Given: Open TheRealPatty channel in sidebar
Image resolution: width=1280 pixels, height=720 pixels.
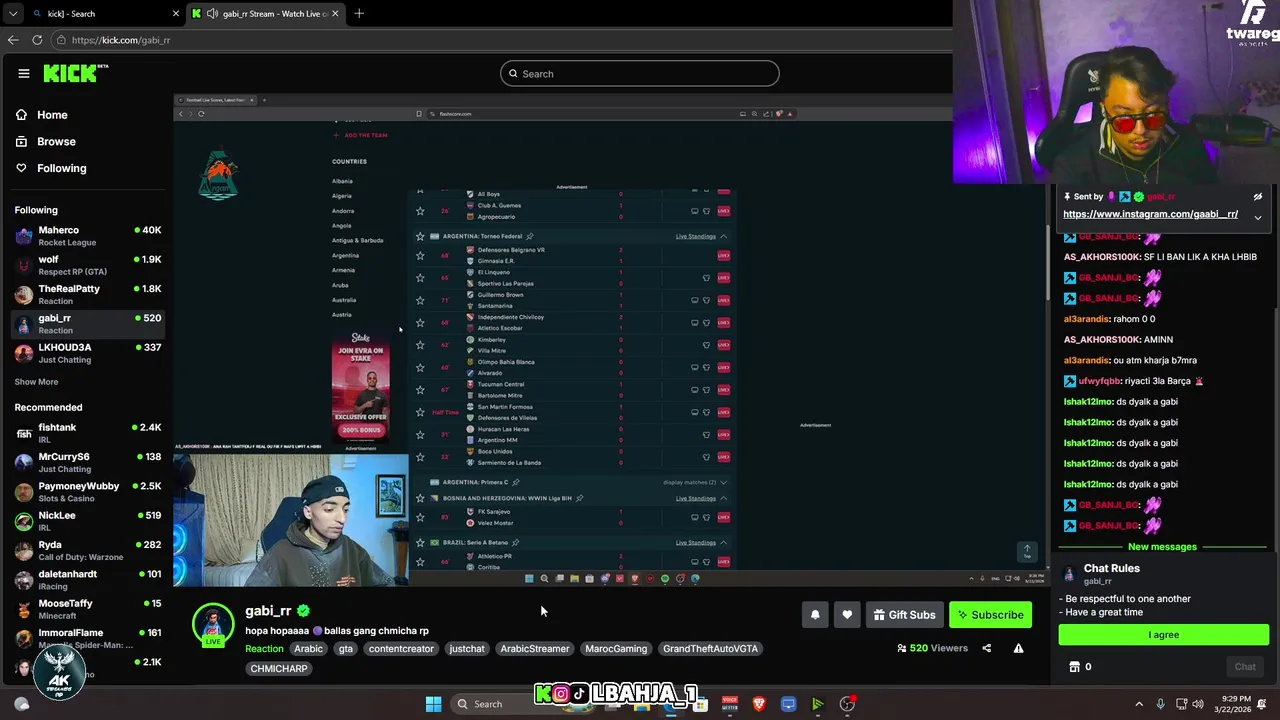Looking at the screenshot, I should tap(88, 294).
